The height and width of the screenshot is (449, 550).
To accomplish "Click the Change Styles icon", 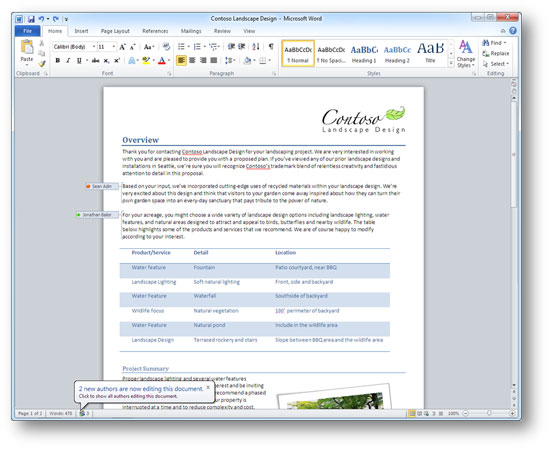I will [x=466, y=54].
